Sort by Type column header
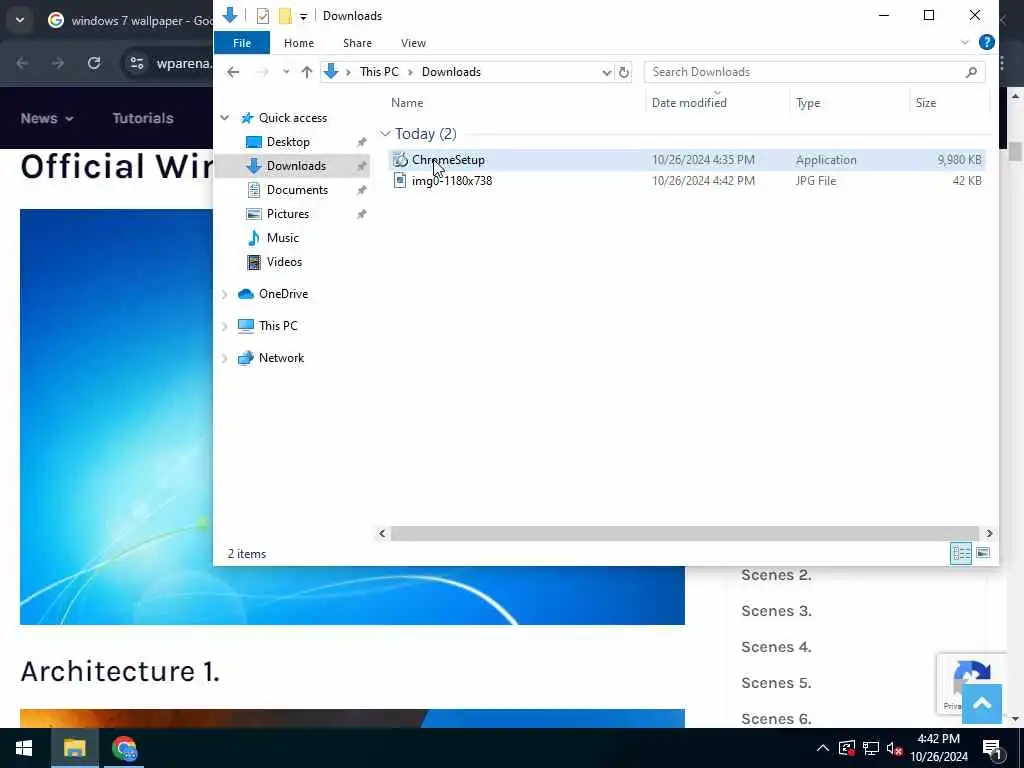Image resolution: width=1024 pixels, height=768 pixels. [808, 103]
